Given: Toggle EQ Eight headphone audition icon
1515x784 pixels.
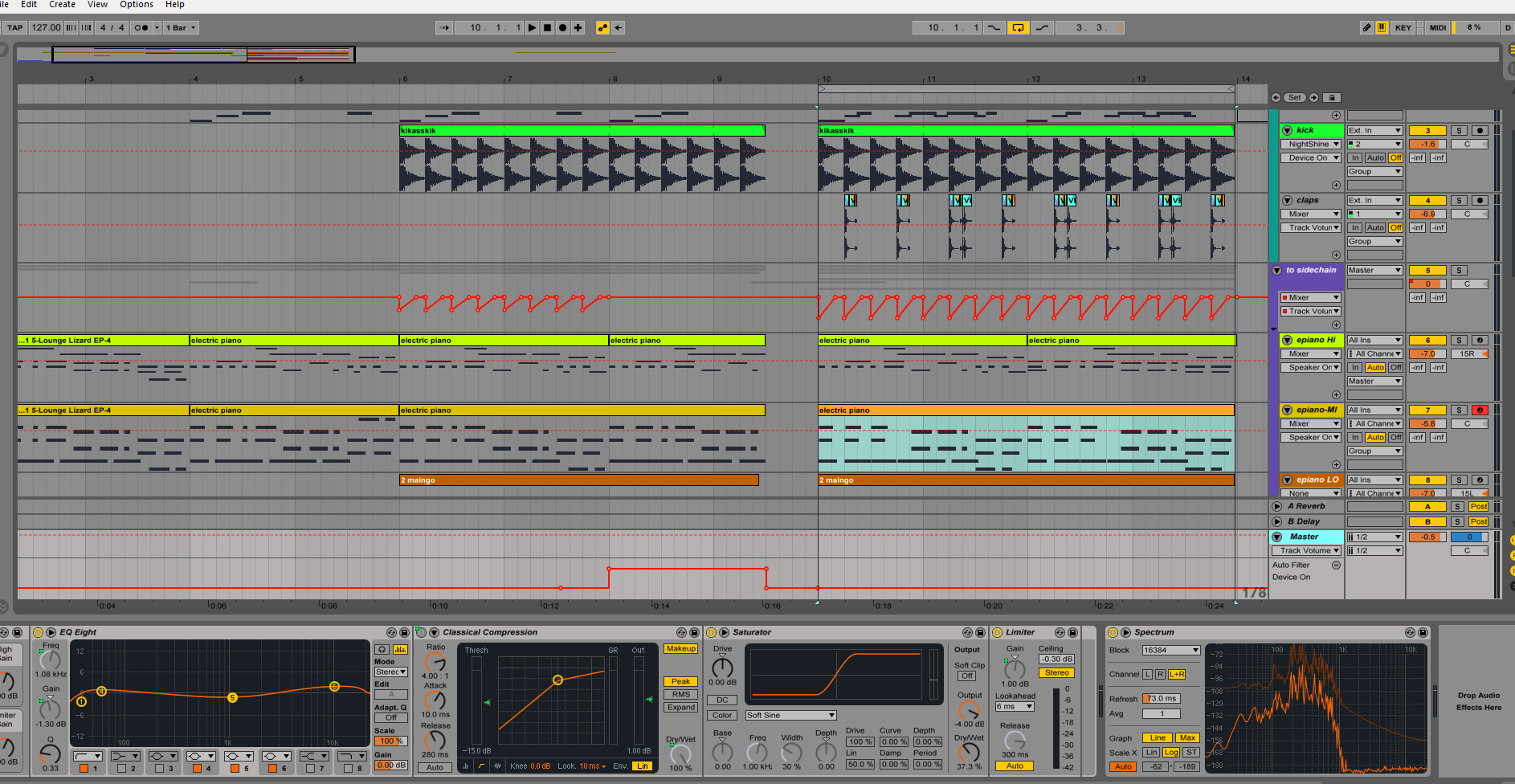Looking at the screenshot, I should point(382,649).
